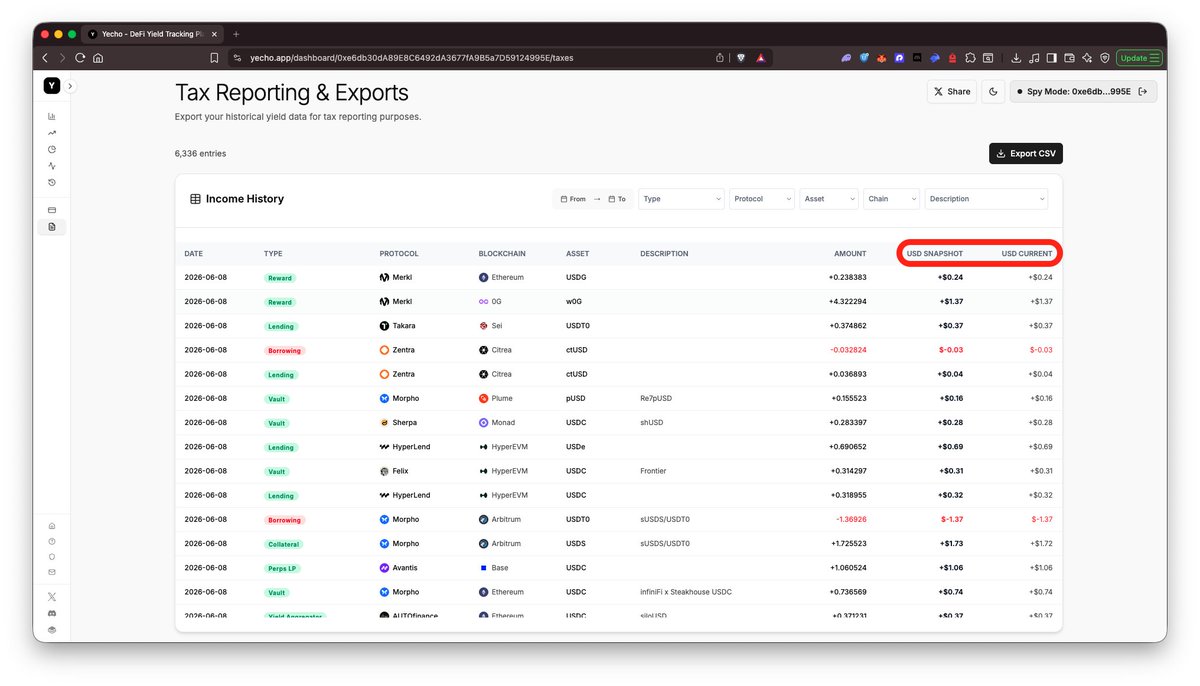Click the DATE column header
Image resolution: width=1200 pixels, height=686 pixels.
(x=193, y=254)
